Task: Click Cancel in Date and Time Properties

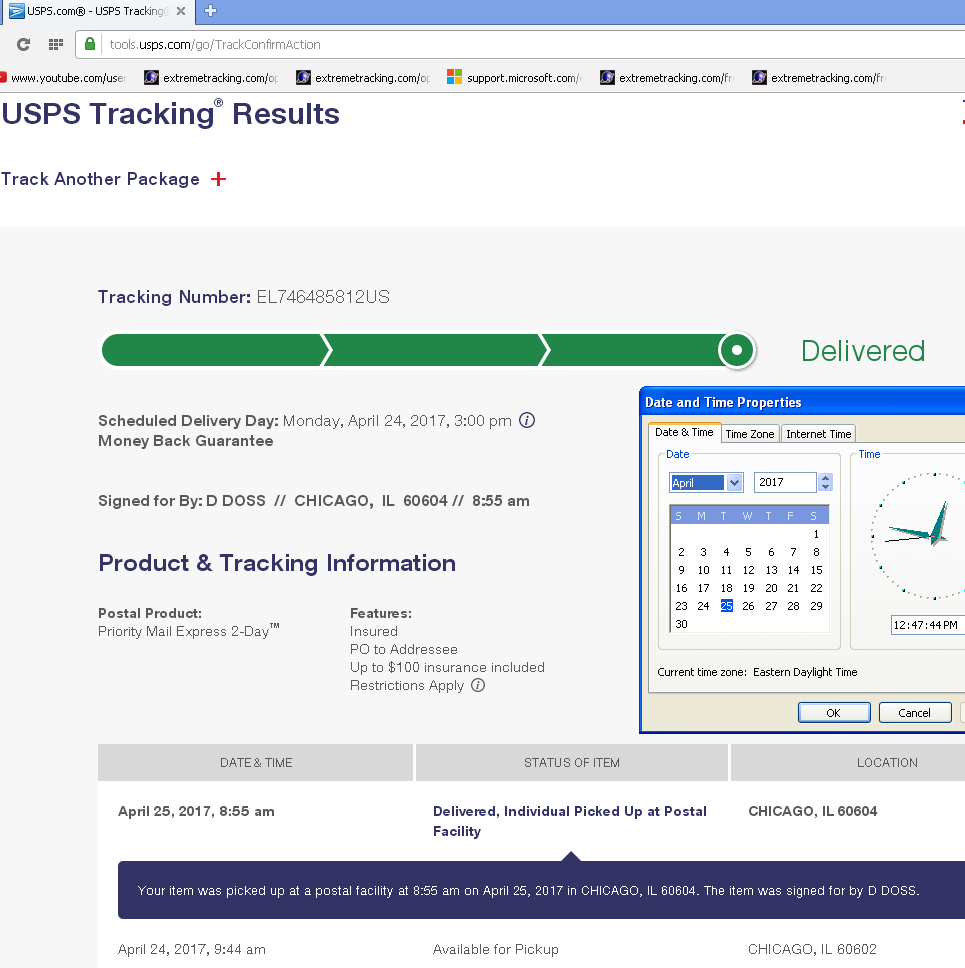Action: pyautogui.click(x=914, y=712)
